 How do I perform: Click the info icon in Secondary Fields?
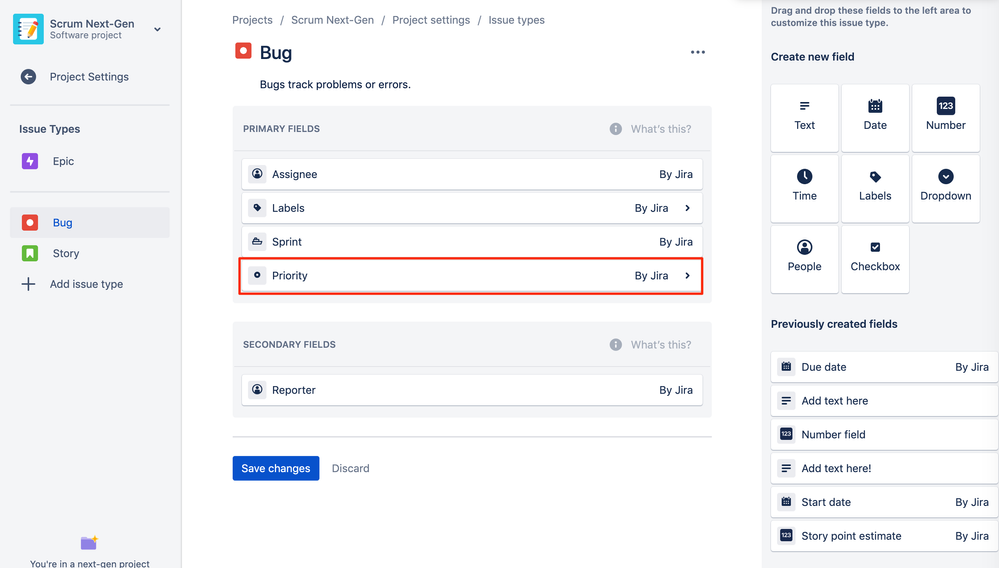click(615, 344)
